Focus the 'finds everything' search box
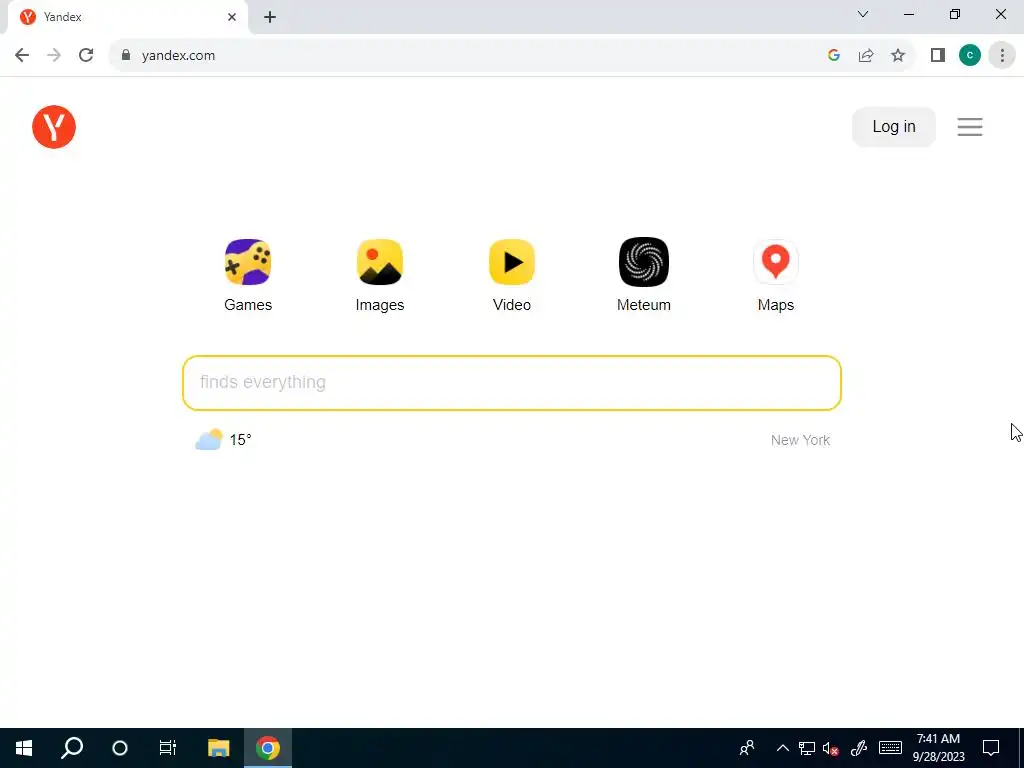Screen dimensions: 1024x768 (x=511, y=383)
